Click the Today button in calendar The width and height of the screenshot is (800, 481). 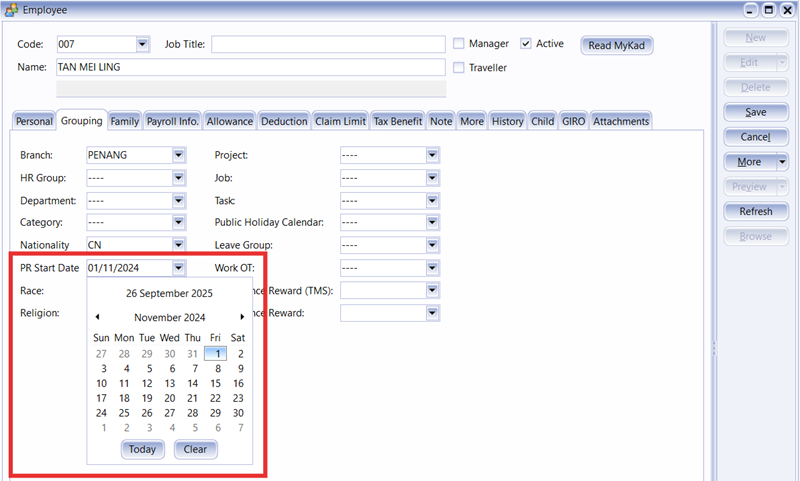pos(142,449)
